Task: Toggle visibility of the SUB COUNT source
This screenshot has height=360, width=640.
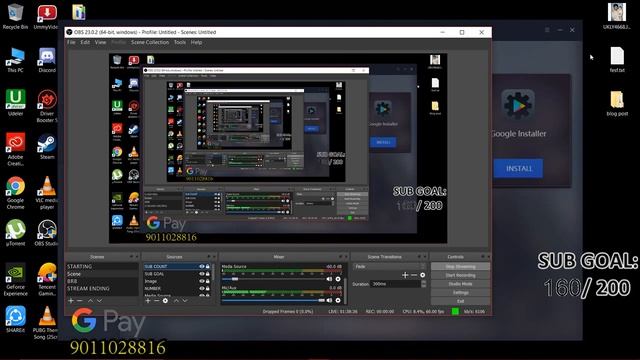Action: 202,267
